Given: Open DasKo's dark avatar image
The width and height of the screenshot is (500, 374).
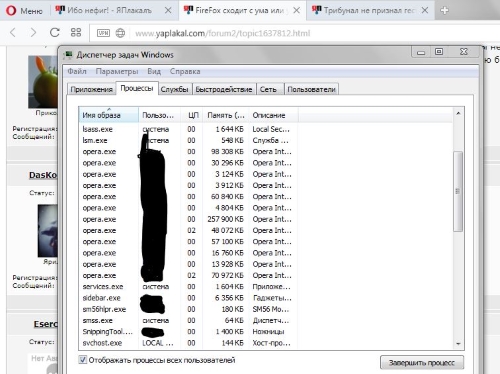Looking at the screenshot, I should coord(47,230).
